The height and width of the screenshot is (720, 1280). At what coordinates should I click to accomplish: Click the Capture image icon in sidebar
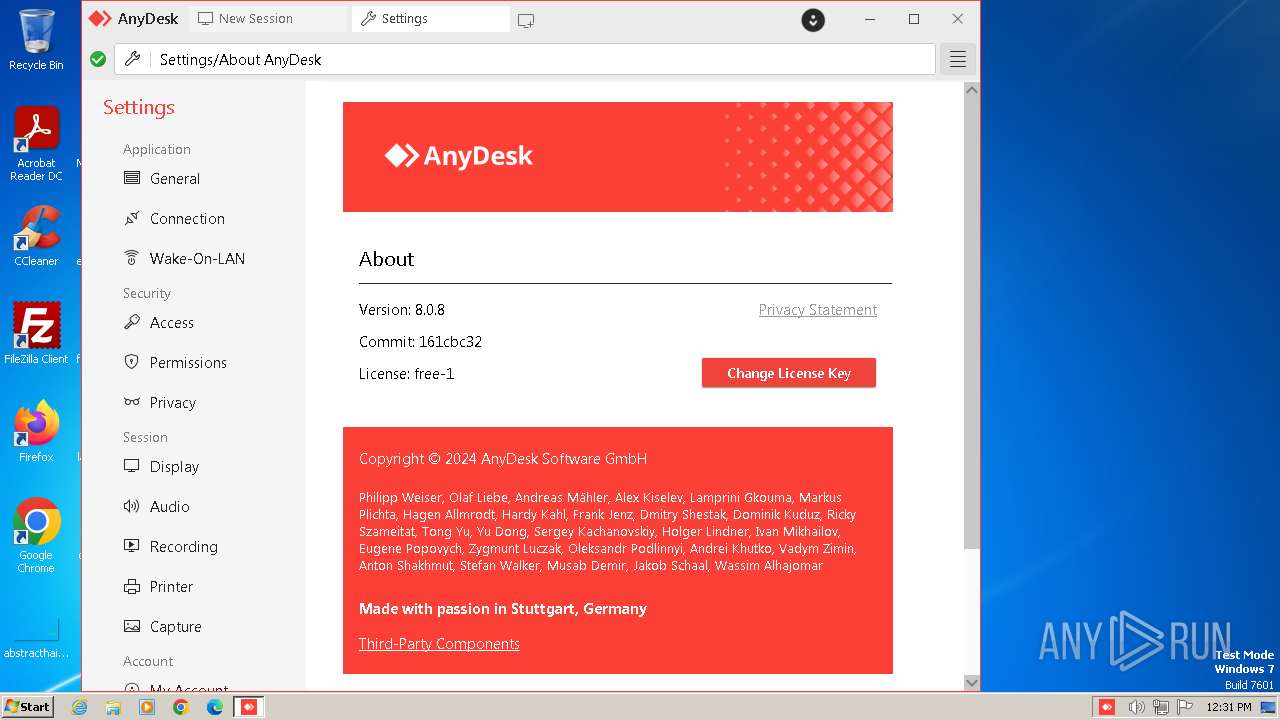(x=131, y=626)
